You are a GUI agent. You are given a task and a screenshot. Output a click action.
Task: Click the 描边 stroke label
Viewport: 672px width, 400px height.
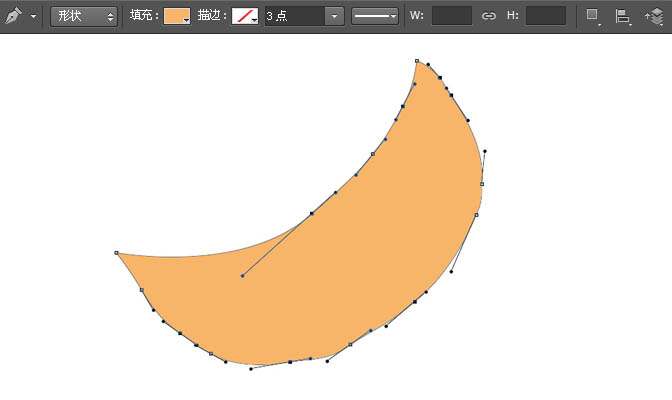tap(212, 17)
